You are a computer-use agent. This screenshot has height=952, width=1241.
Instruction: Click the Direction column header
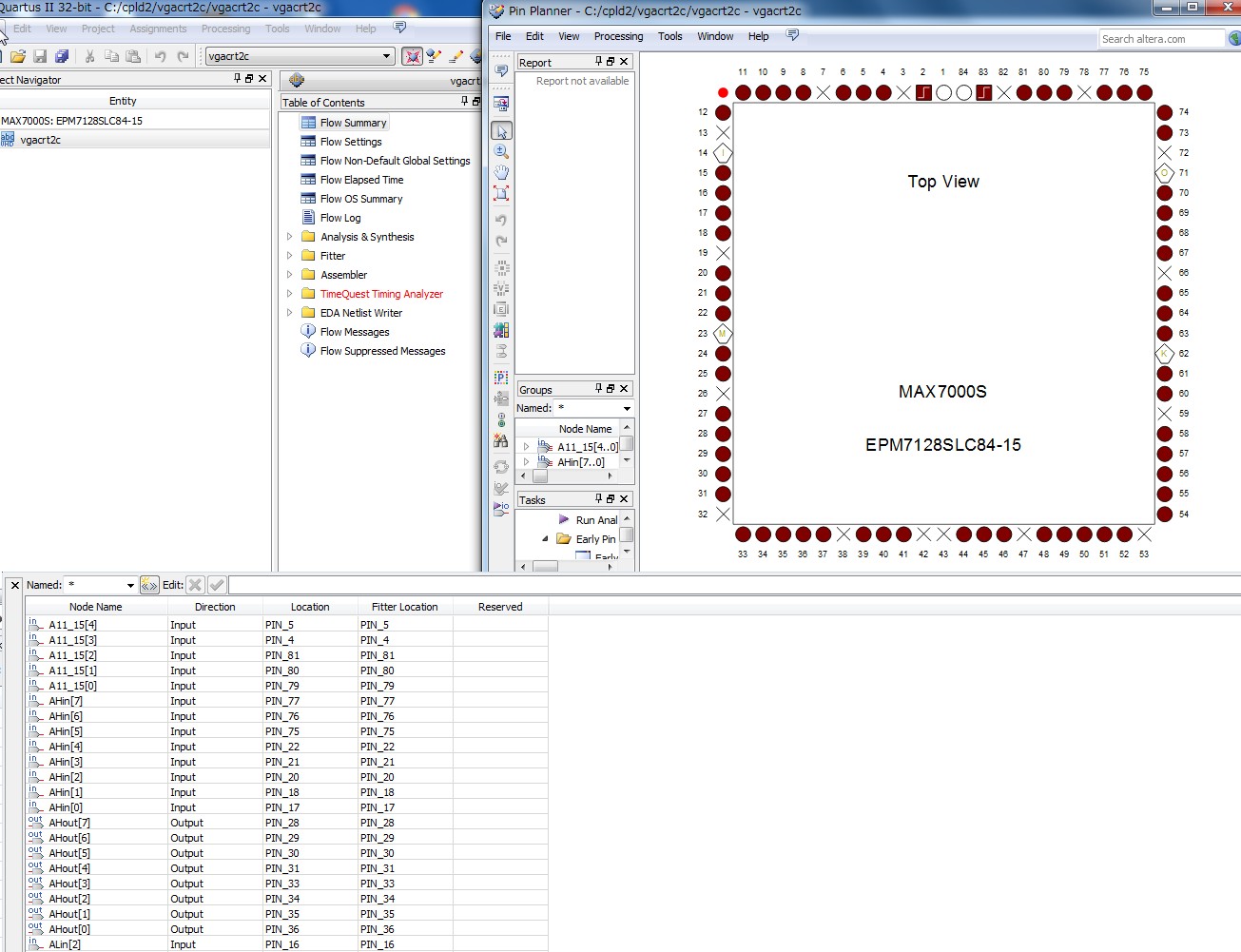tap(215, 607)
